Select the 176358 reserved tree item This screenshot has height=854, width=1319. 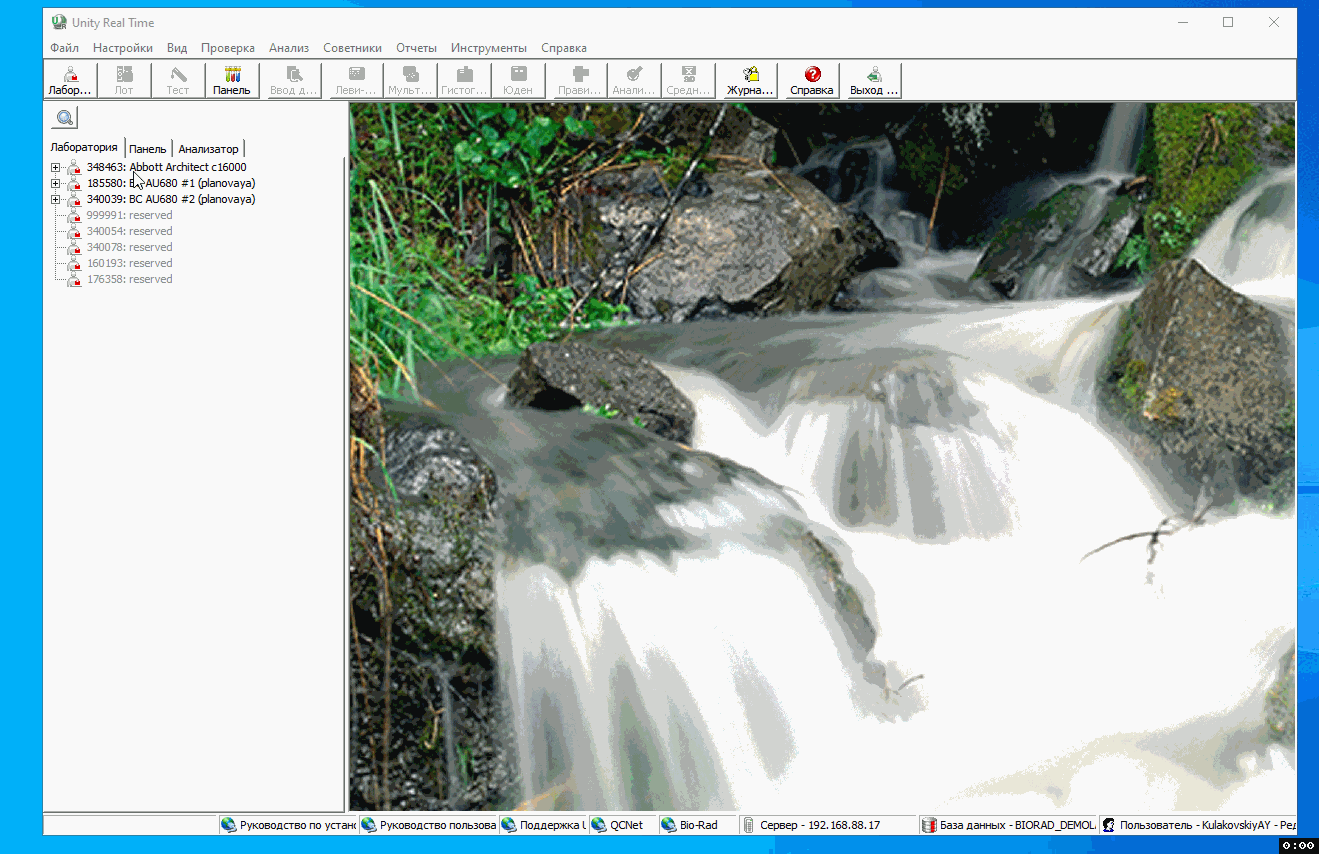(x=129, y=279)
